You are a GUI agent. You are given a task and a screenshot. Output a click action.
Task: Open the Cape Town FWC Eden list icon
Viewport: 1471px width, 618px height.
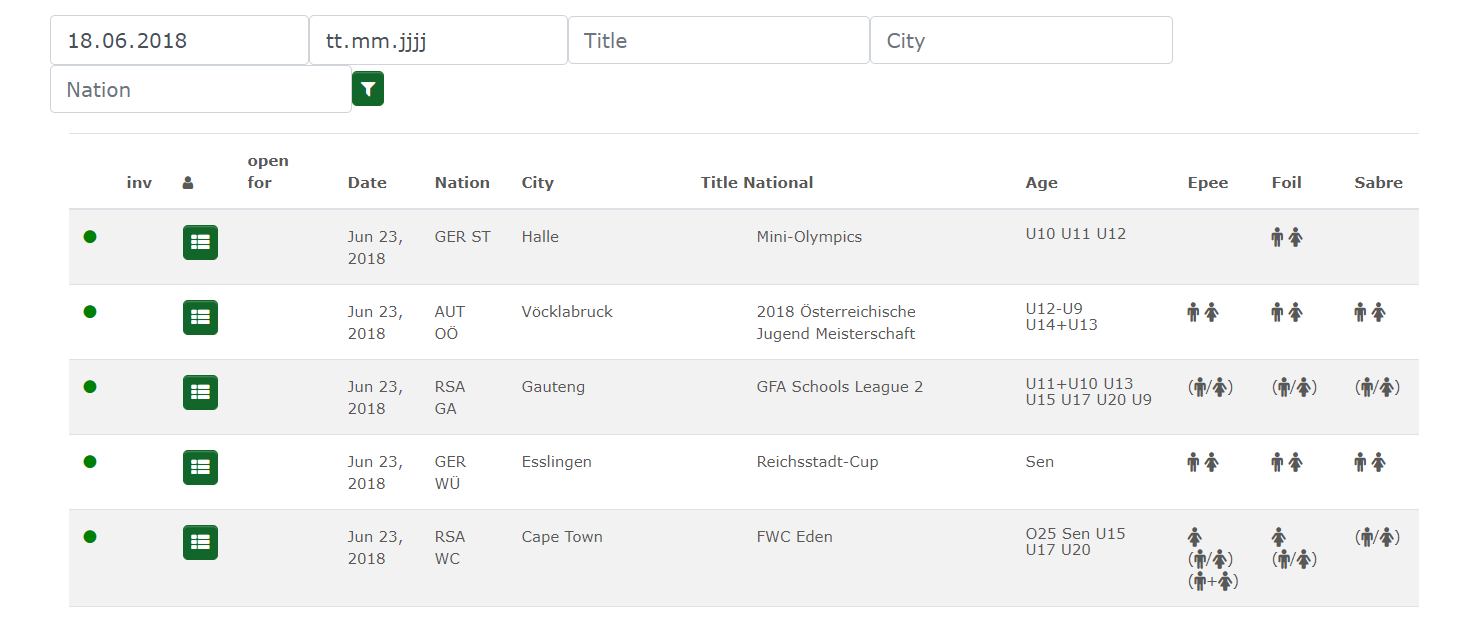(200, 542)
